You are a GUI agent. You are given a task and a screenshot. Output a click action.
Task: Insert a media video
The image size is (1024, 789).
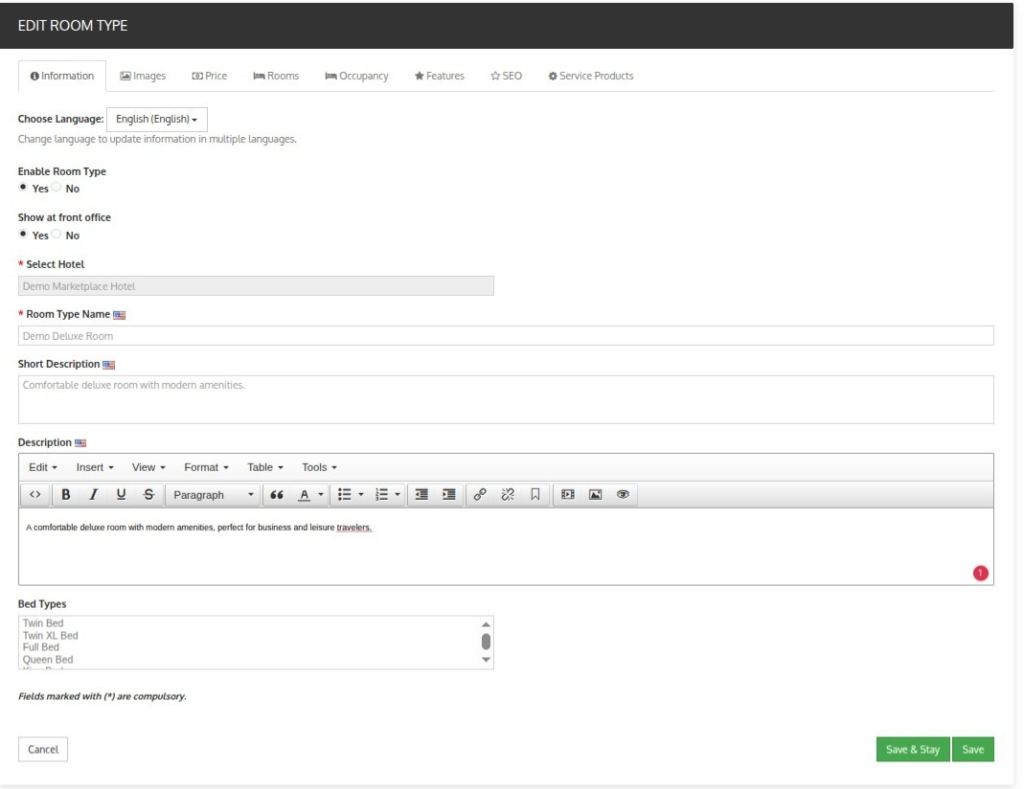coord(568,494)
